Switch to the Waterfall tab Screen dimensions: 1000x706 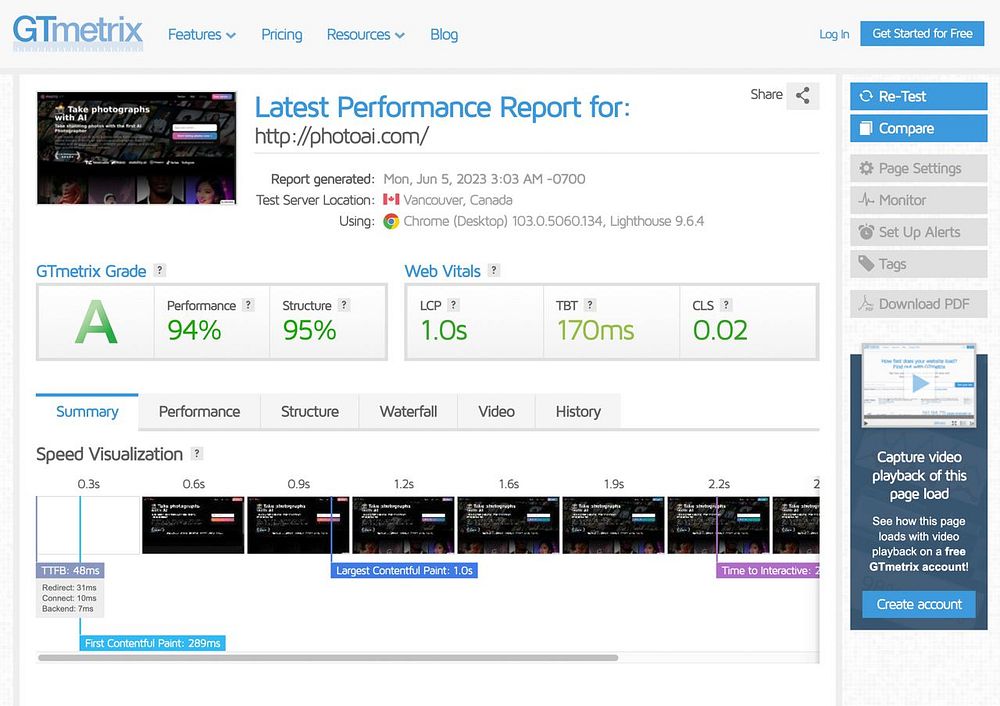408,412
